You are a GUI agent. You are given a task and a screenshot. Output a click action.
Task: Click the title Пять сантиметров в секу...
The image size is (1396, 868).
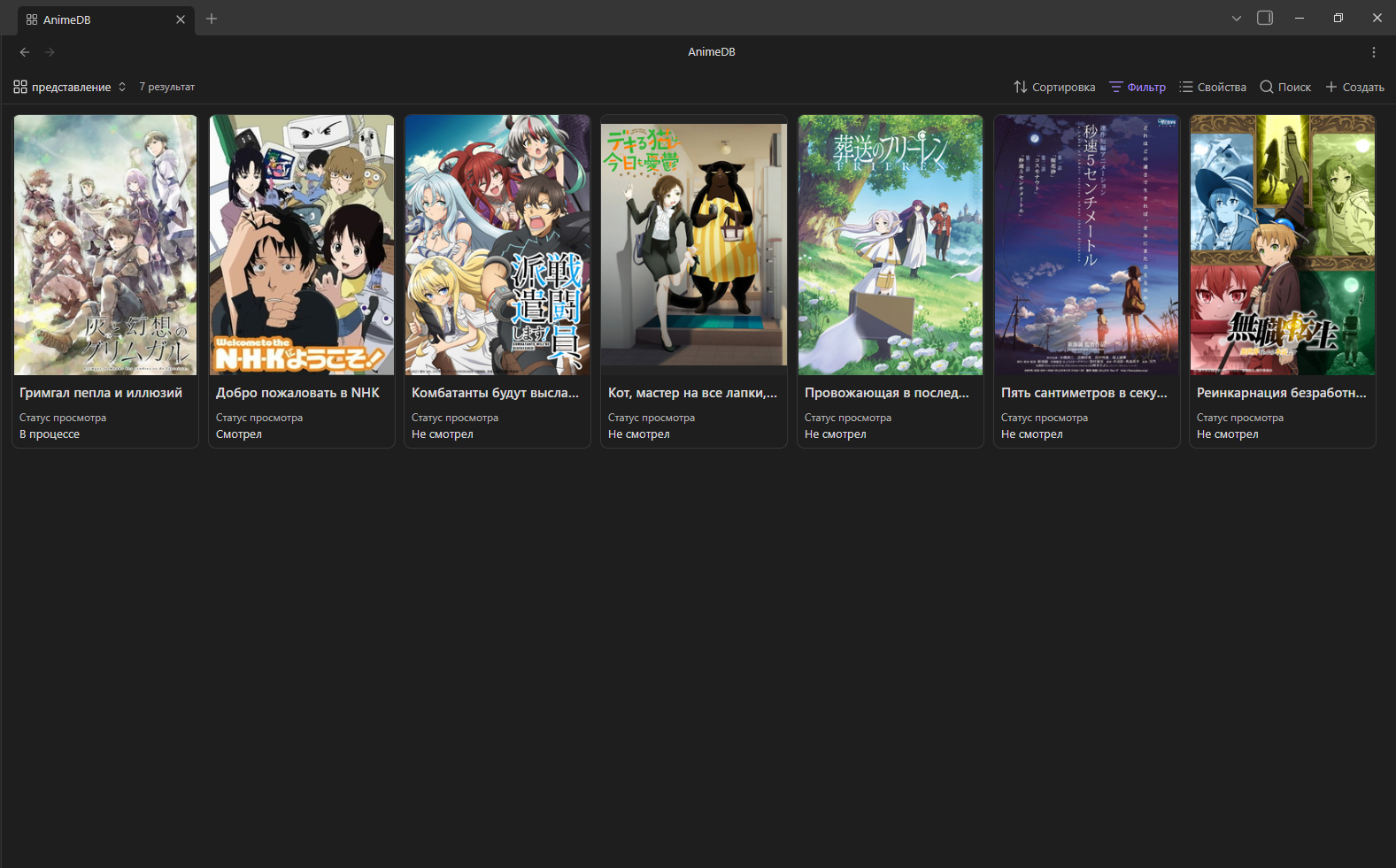(1084, 393)
